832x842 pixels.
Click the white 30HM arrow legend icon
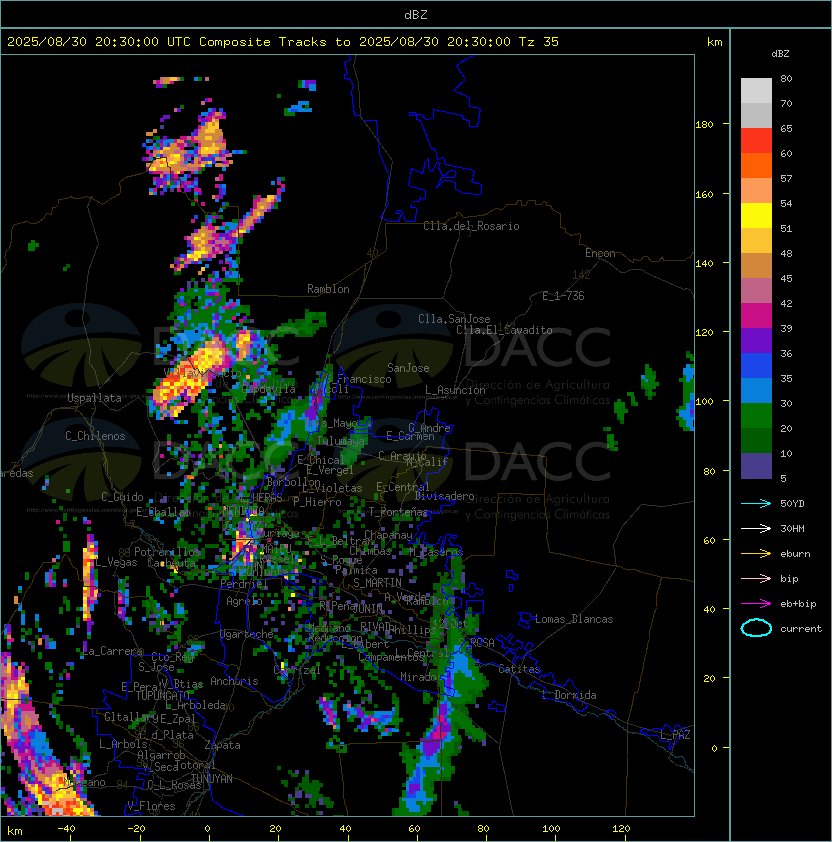(756, 528)
